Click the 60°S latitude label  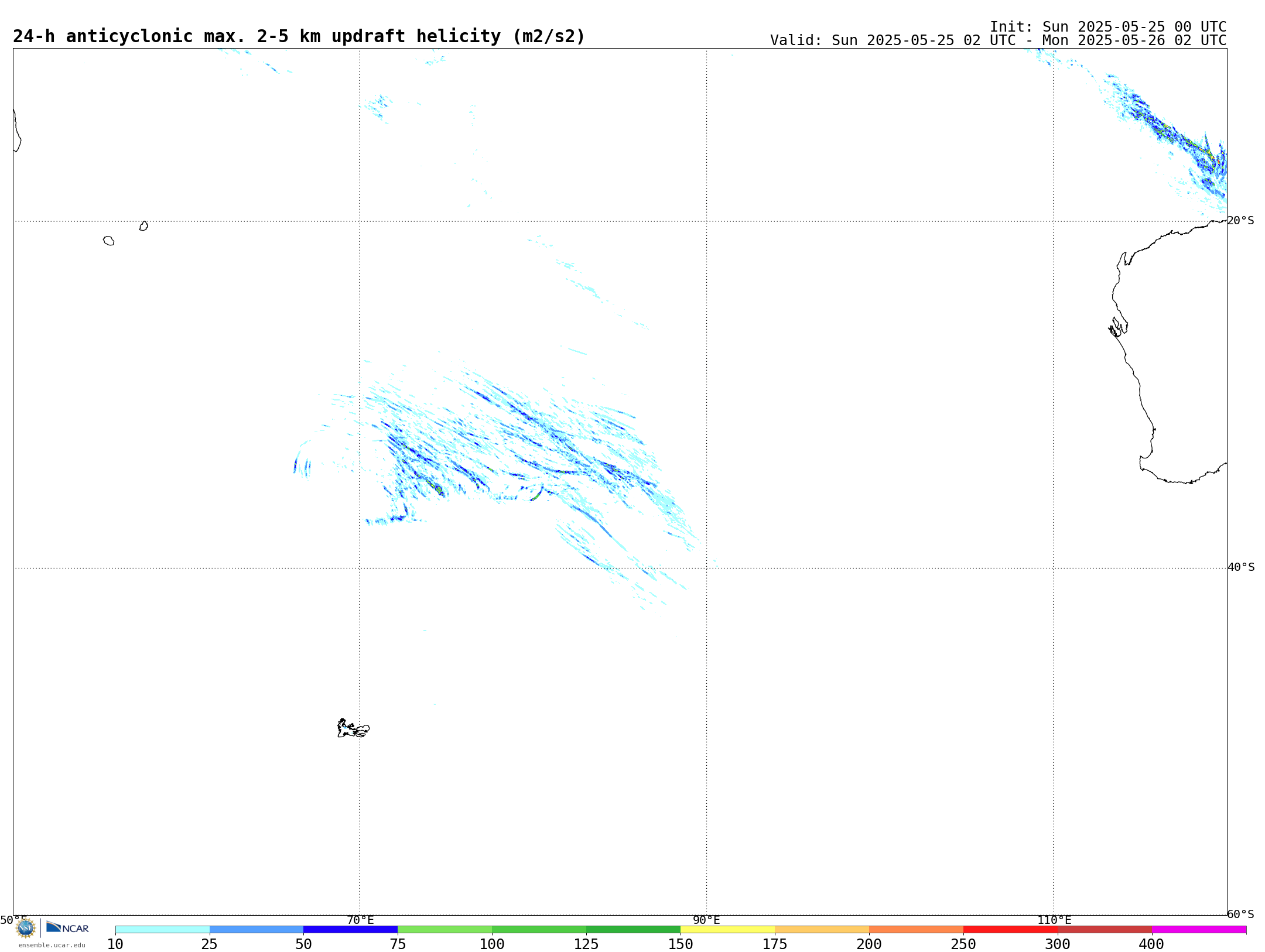tap(1240, 914)
